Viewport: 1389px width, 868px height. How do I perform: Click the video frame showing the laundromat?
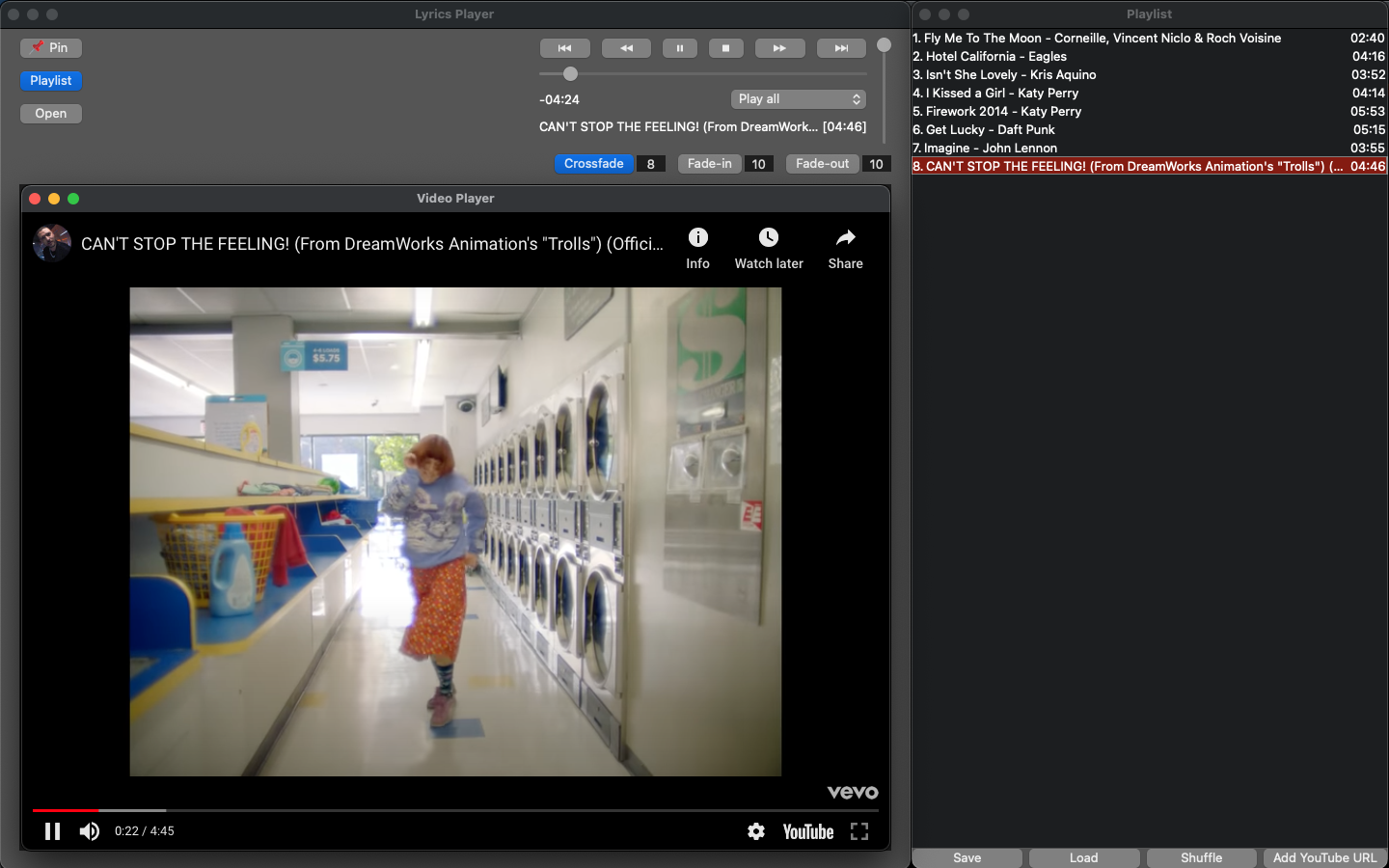point(455,531)
